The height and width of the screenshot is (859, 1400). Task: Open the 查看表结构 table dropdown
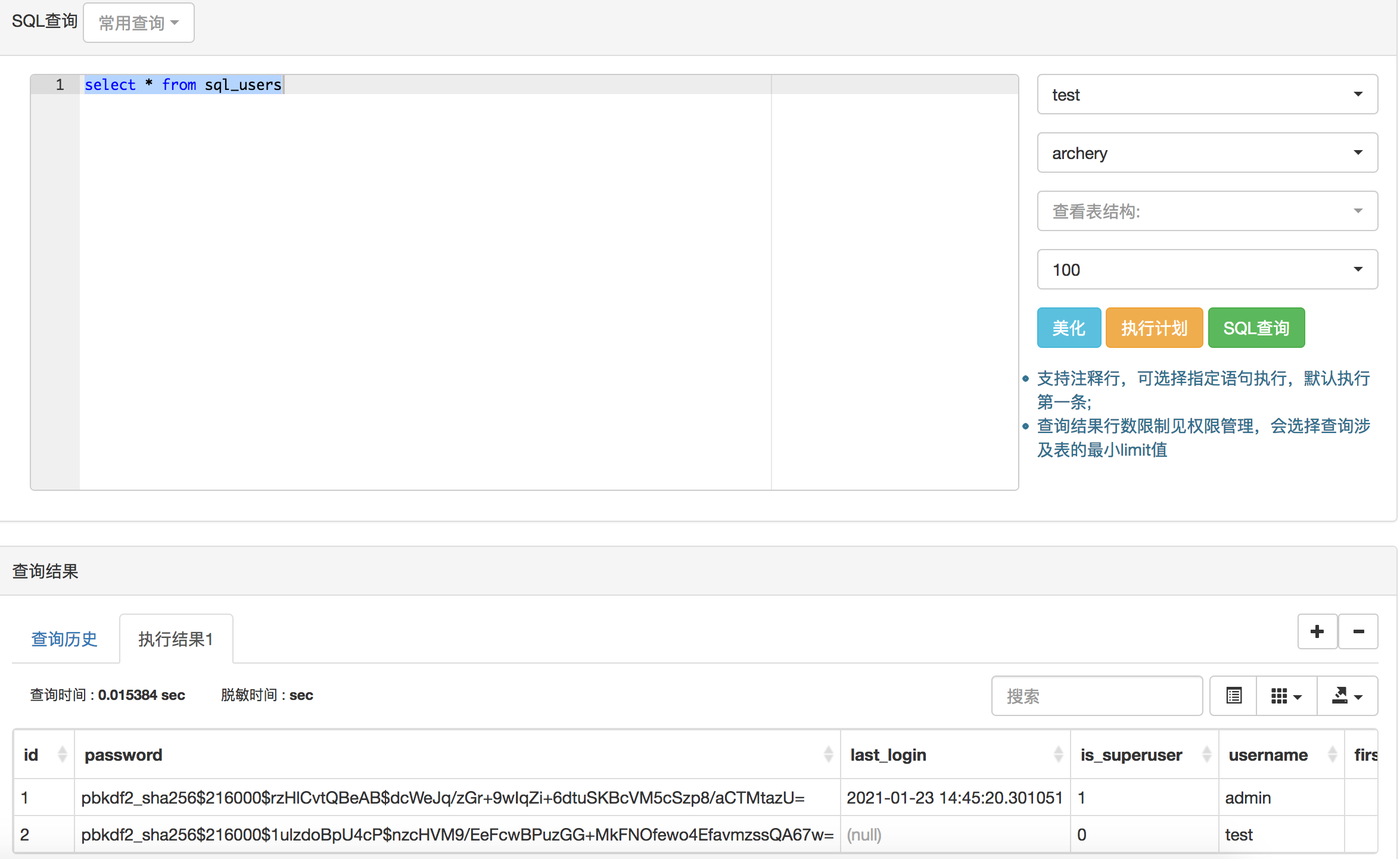tap(1207, 211)
